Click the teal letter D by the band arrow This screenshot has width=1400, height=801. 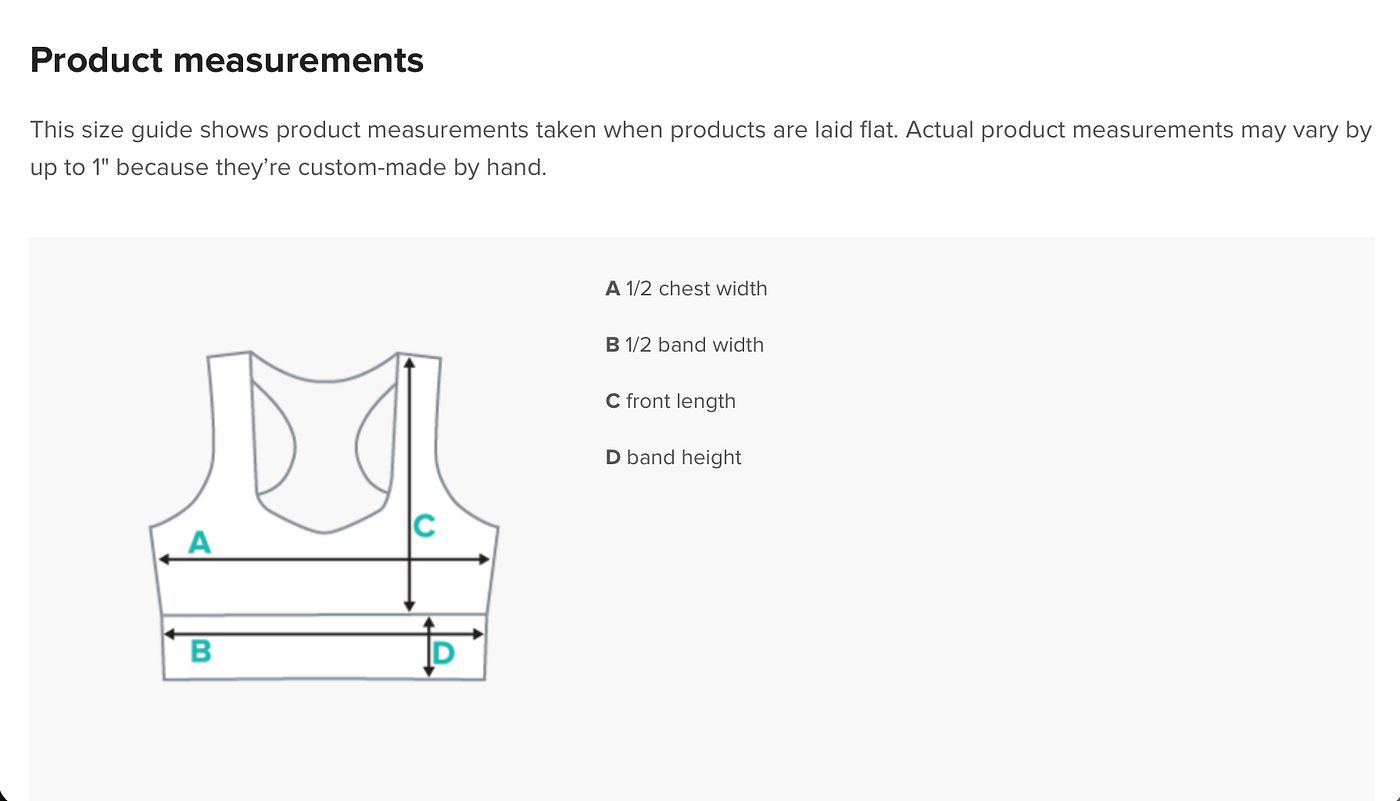tap(444, 654)
